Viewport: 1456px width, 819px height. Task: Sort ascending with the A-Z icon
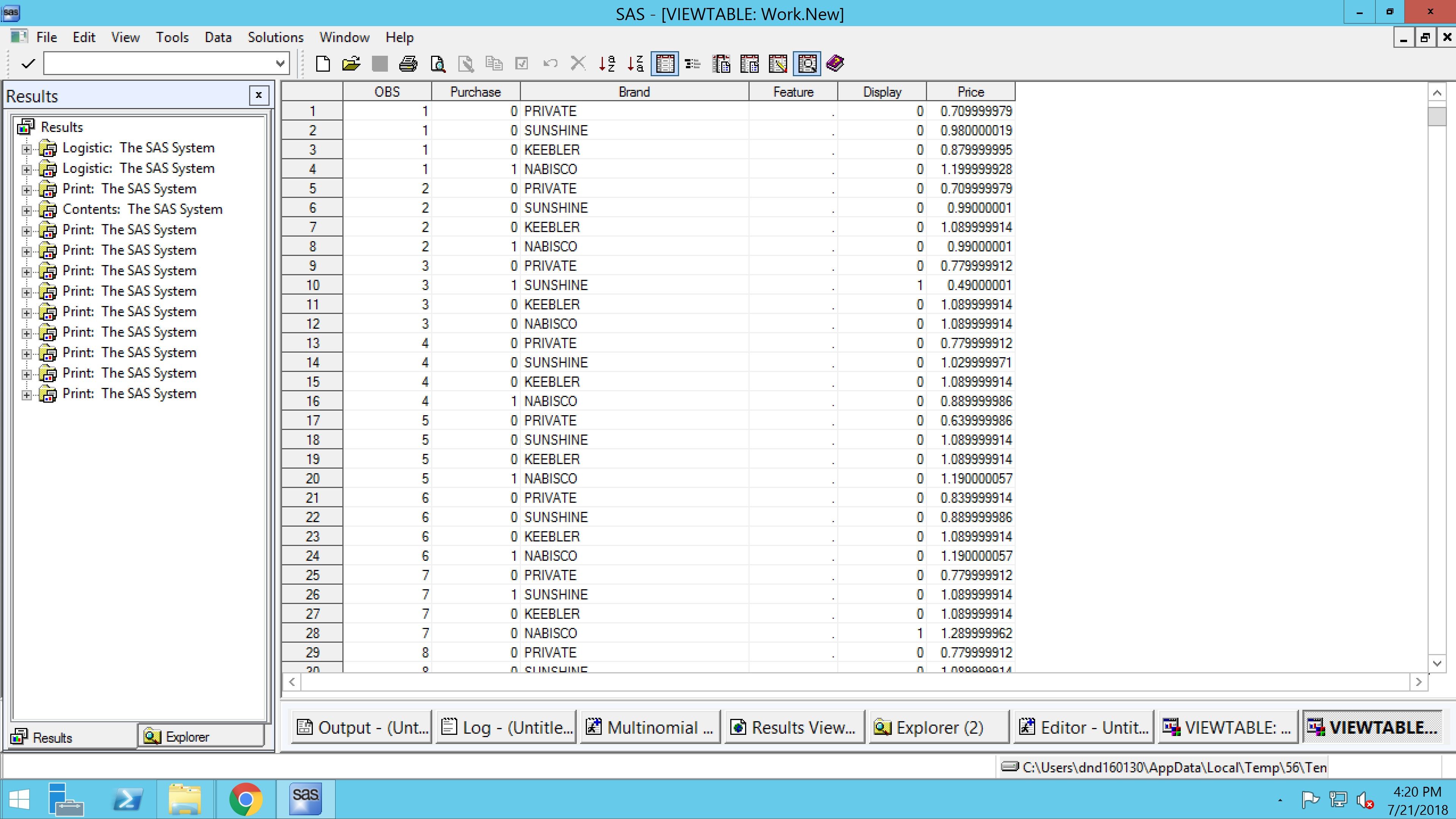[x=607, y=64]
